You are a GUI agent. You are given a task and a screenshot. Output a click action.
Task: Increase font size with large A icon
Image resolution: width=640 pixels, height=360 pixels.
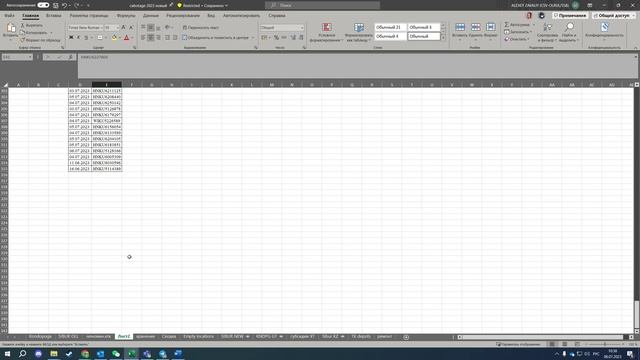[124, 27]
